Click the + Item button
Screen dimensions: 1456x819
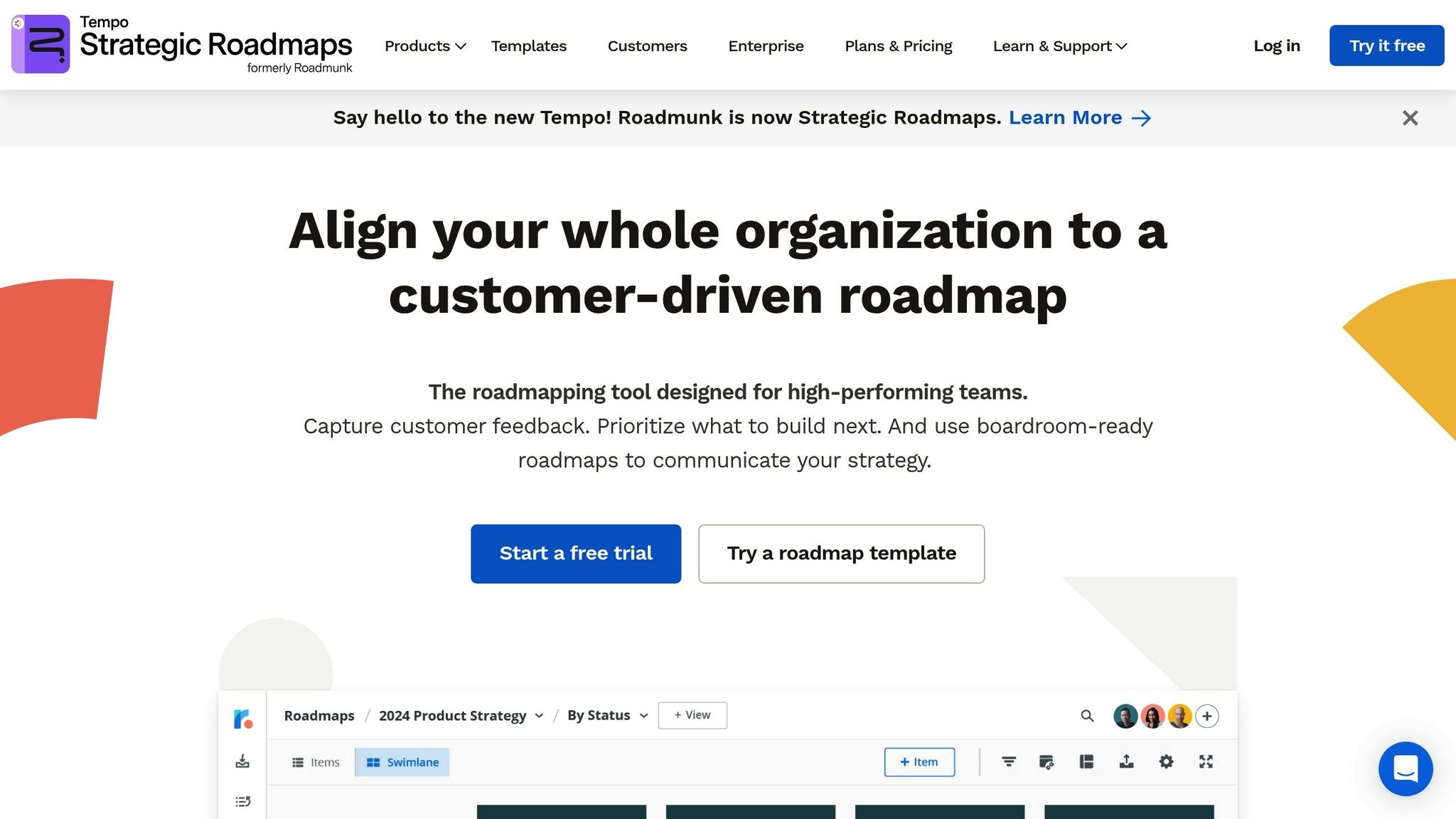click(919, 762)
